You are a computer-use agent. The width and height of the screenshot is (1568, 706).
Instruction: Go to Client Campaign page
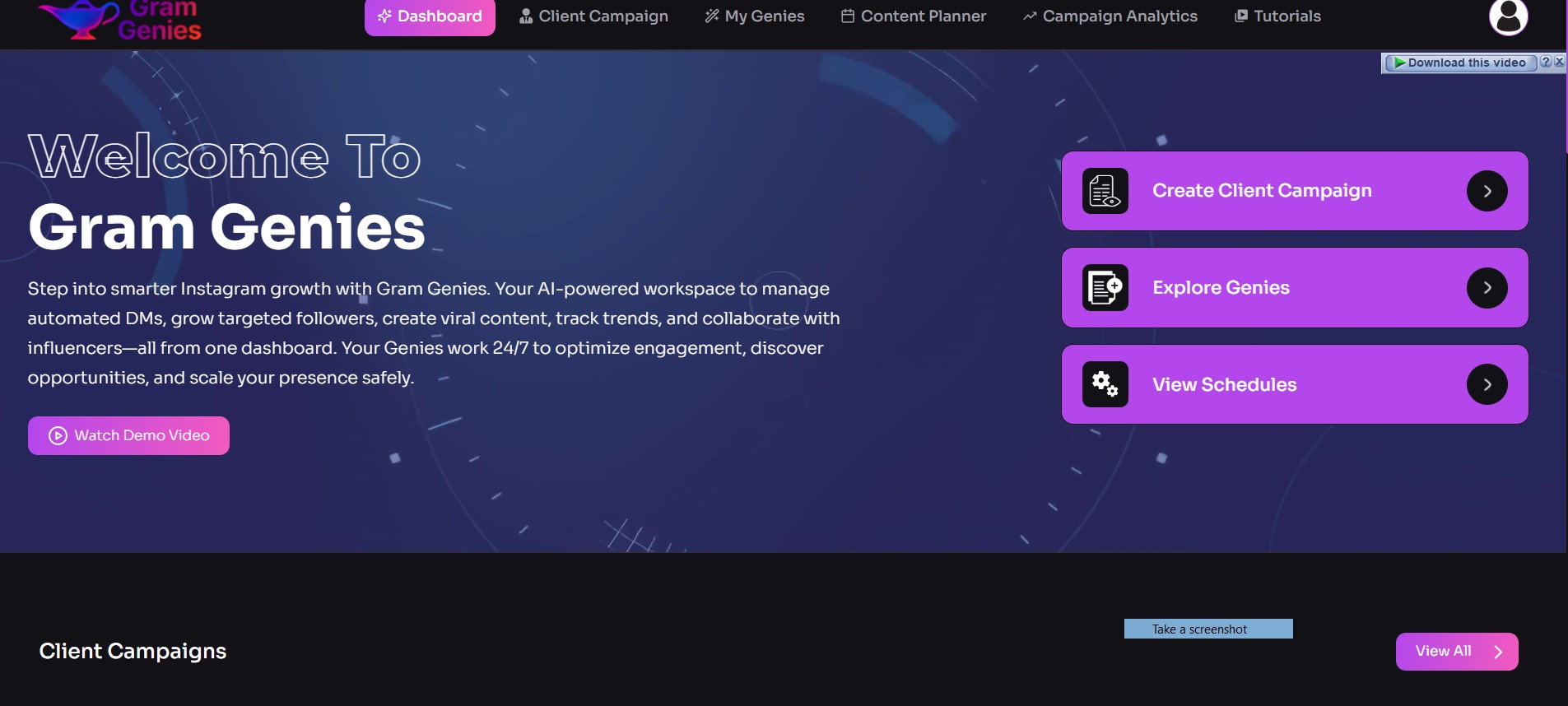point(593,16)
